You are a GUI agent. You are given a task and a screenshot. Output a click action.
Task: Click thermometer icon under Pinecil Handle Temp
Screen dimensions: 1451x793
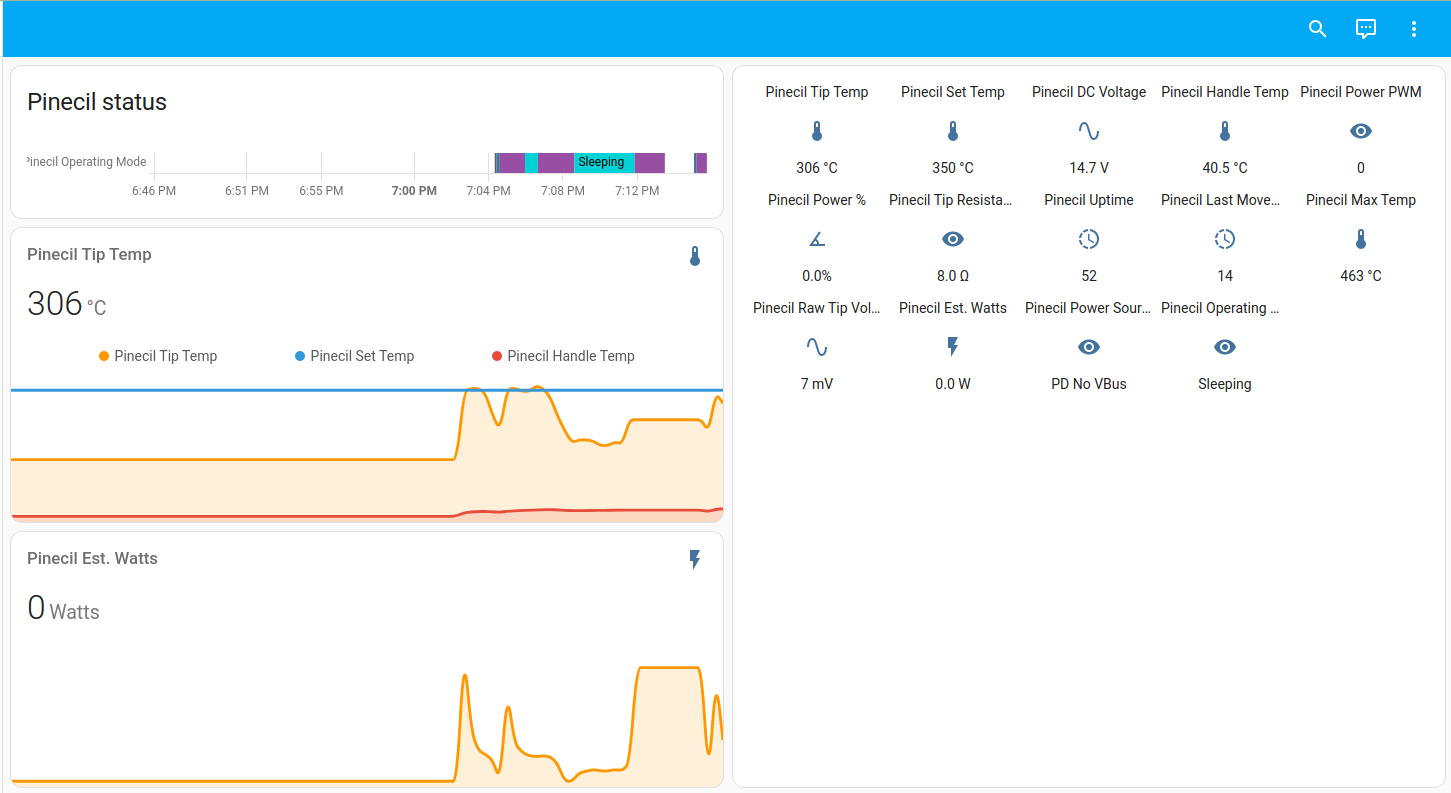pyautogui.click(x=1224, y=131)
